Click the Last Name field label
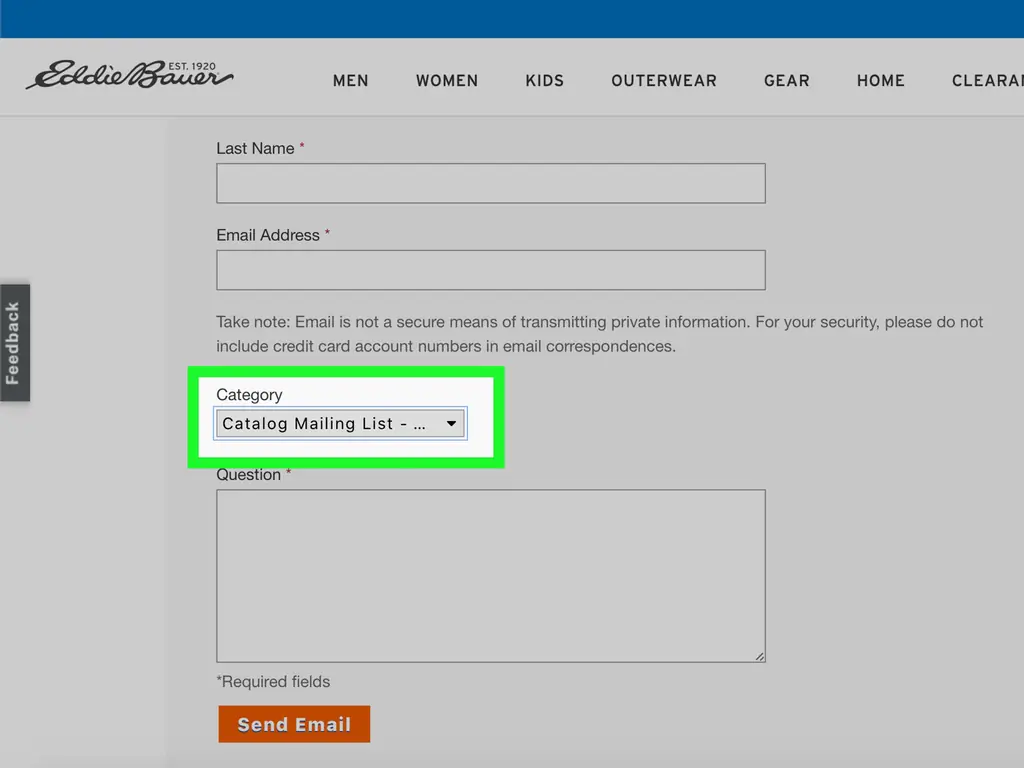1024x768 pixels. point(255,149)
